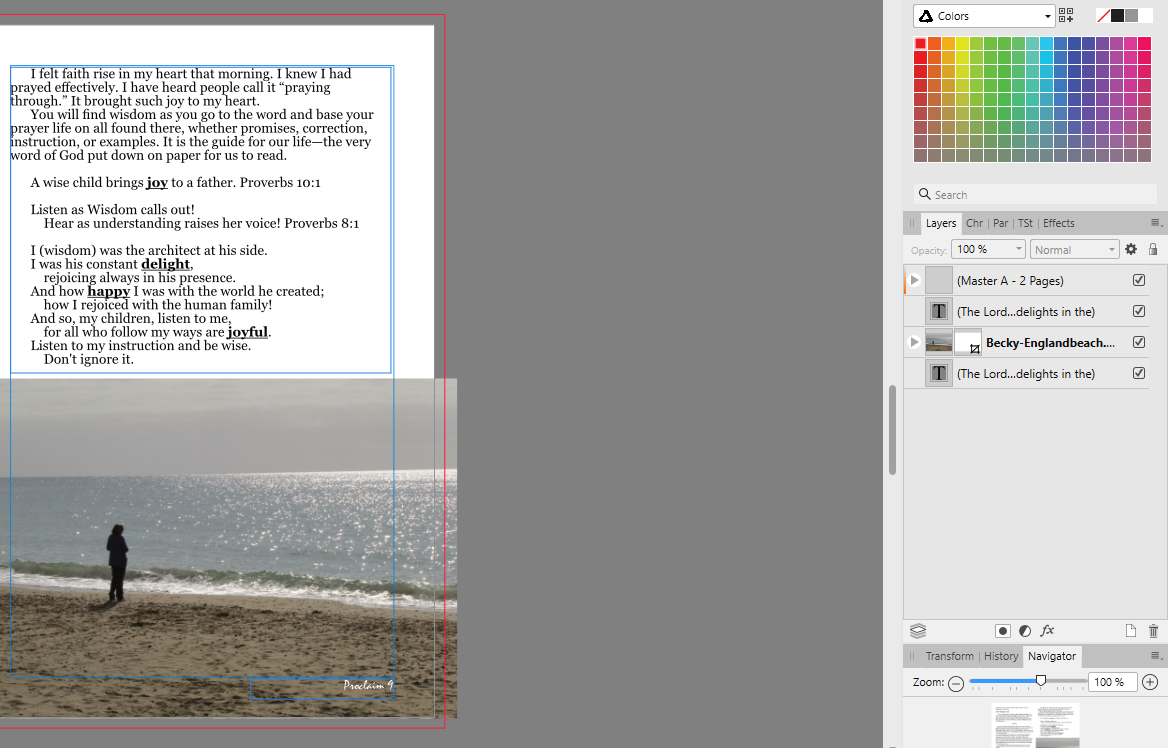Image resolution: width=1168 pixels, height=748 pixels.
Task: Delete the selected layer with trash icon
Action: point(1154,631)
